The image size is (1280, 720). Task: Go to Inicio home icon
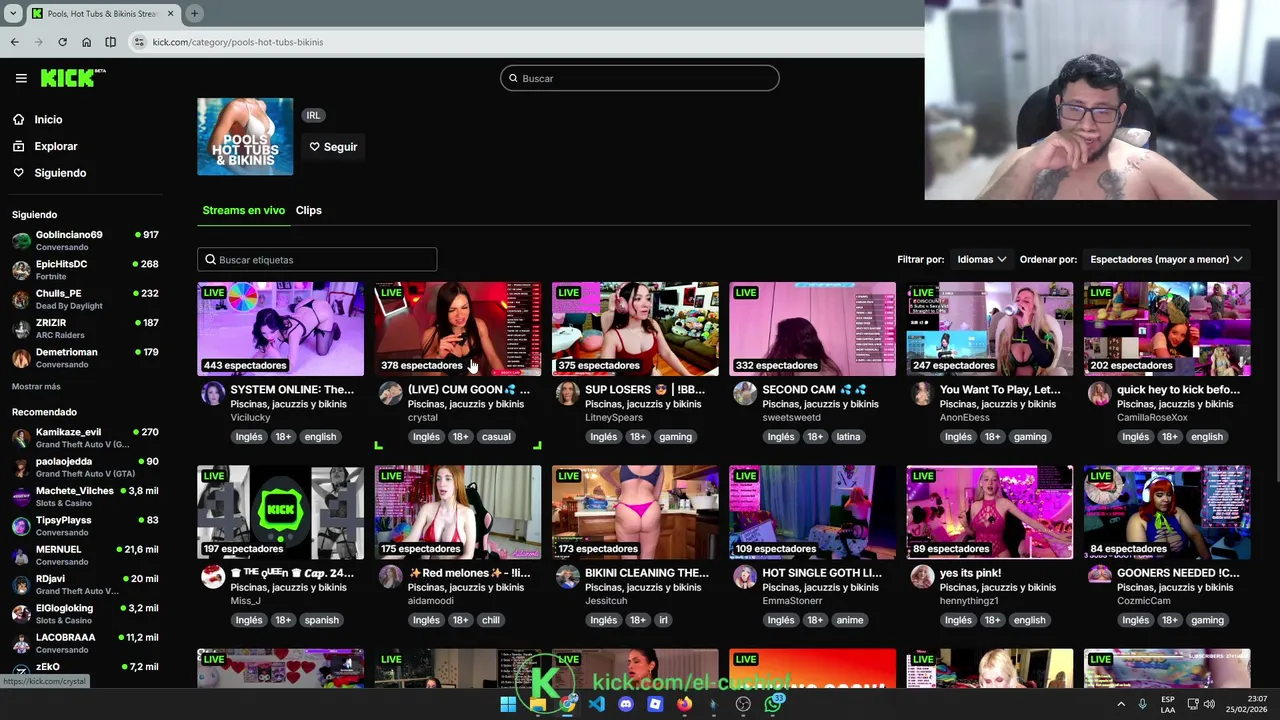pyautogui.click(x=18, y=119)
